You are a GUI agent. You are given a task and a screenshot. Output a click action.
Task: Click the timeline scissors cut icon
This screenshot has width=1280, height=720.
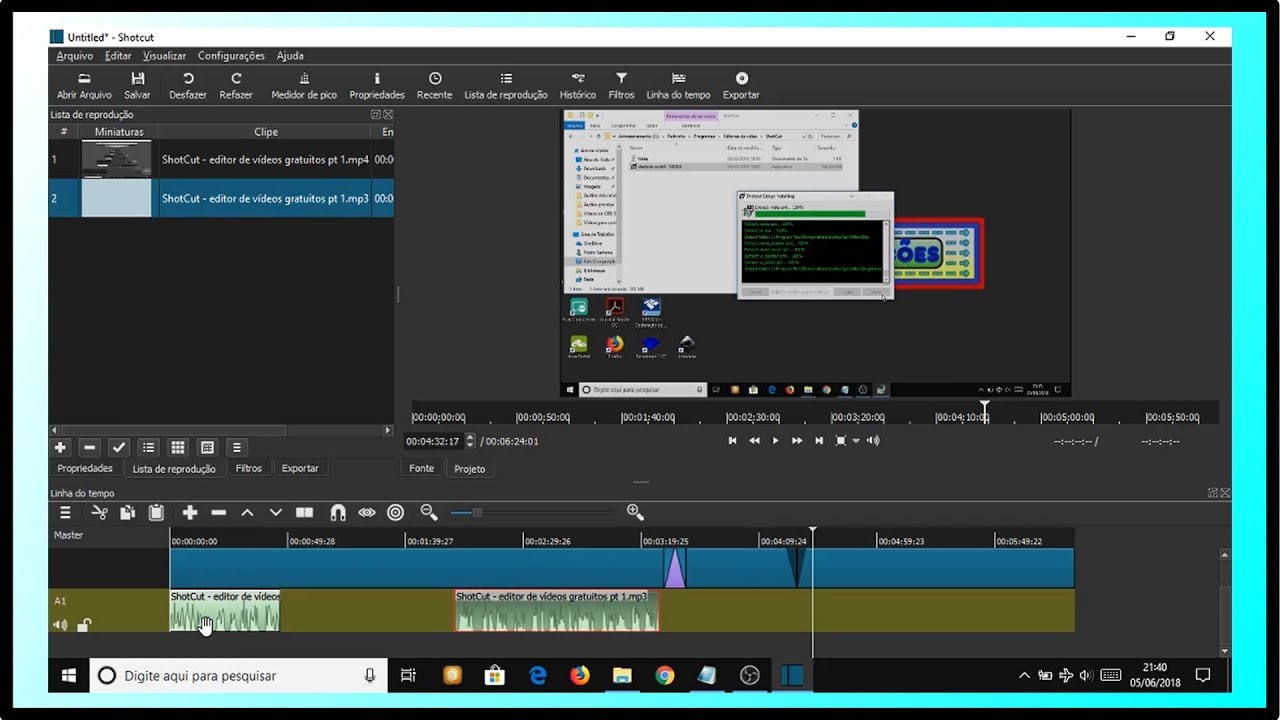99,512
